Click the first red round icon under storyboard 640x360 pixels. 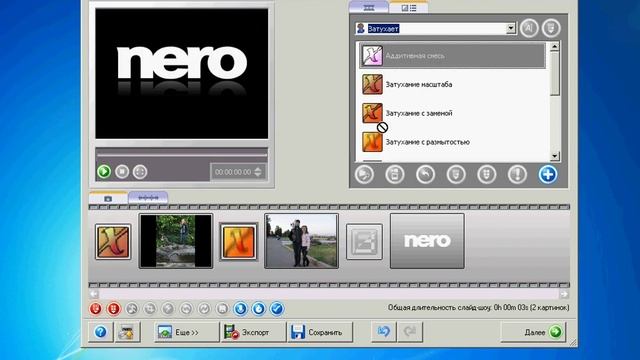coord(96,309)
